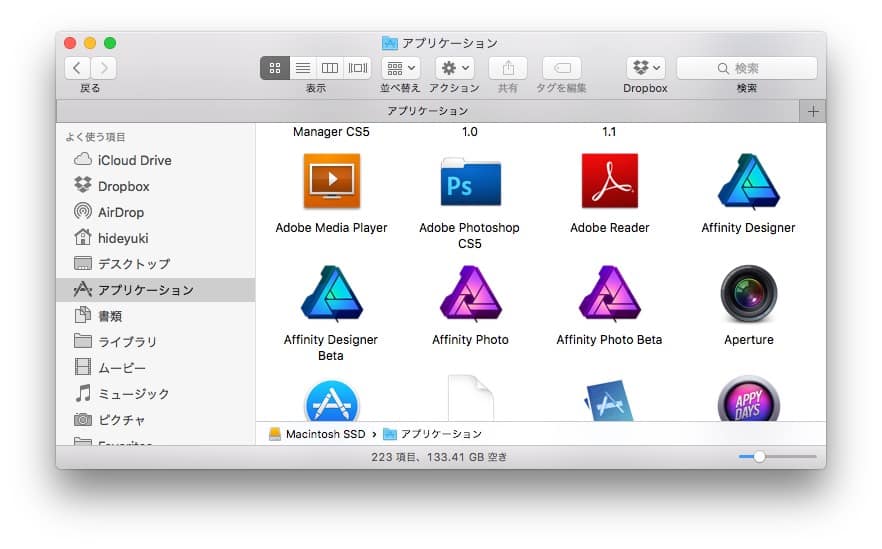Select the アプリケーション tab in tab bar
Viewport: 882px width, 549px height.
tap(427, 111)
